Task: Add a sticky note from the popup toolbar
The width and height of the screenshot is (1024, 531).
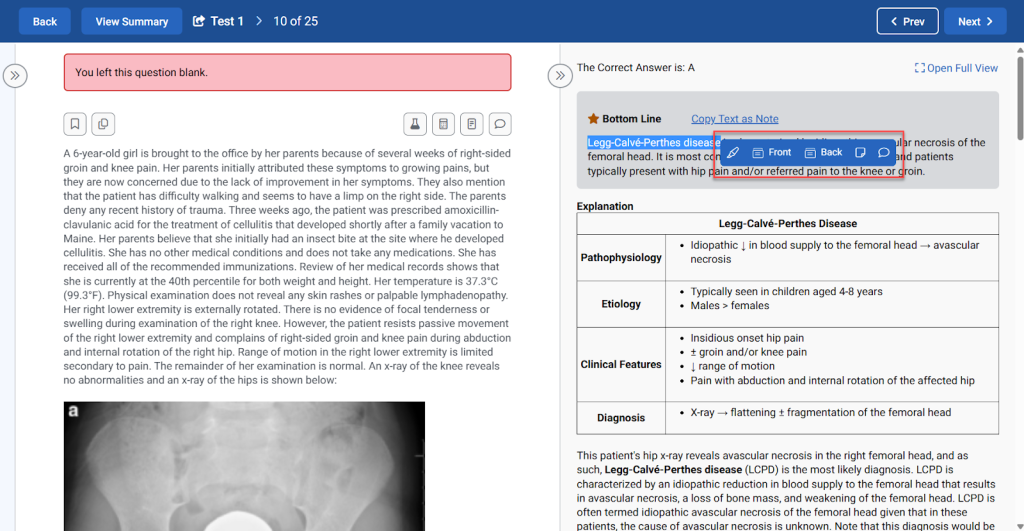Action: coord(860,153)
